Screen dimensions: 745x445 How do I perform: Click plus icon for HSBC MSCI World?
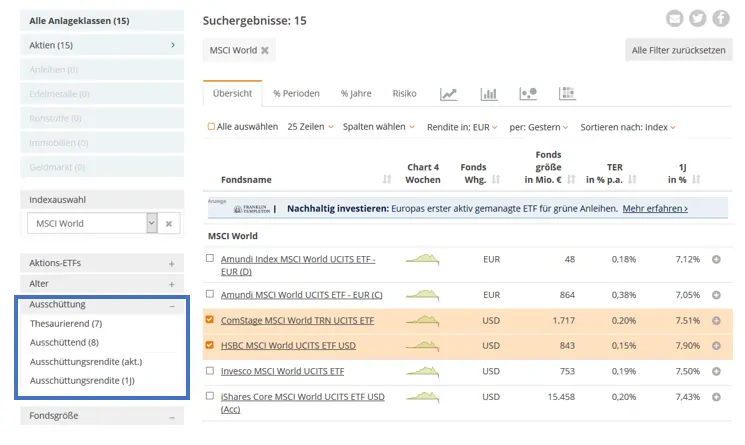pyautogui.click(x=716, y=346)
